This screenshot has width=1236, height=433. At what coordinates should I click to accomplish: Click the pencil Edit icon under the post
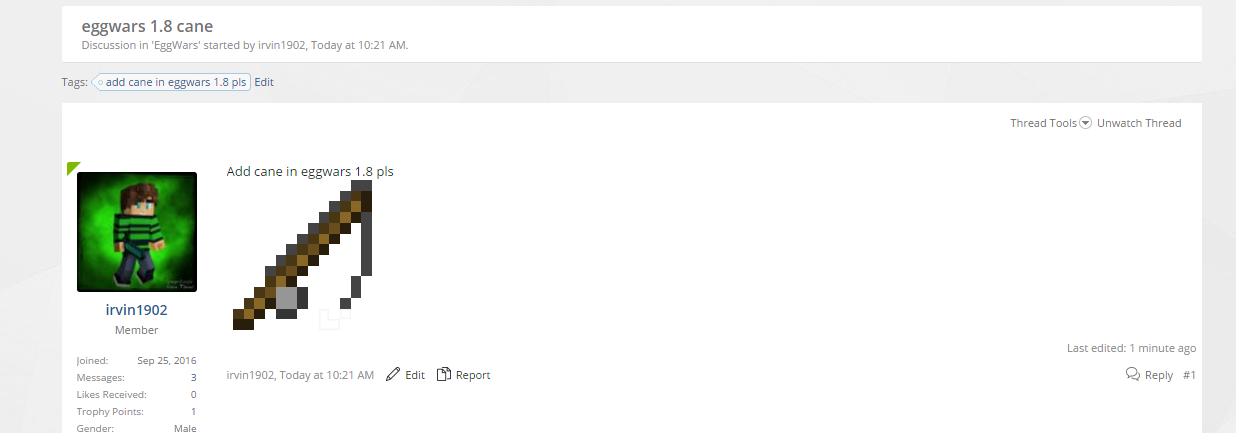click(x=393, y=374)
